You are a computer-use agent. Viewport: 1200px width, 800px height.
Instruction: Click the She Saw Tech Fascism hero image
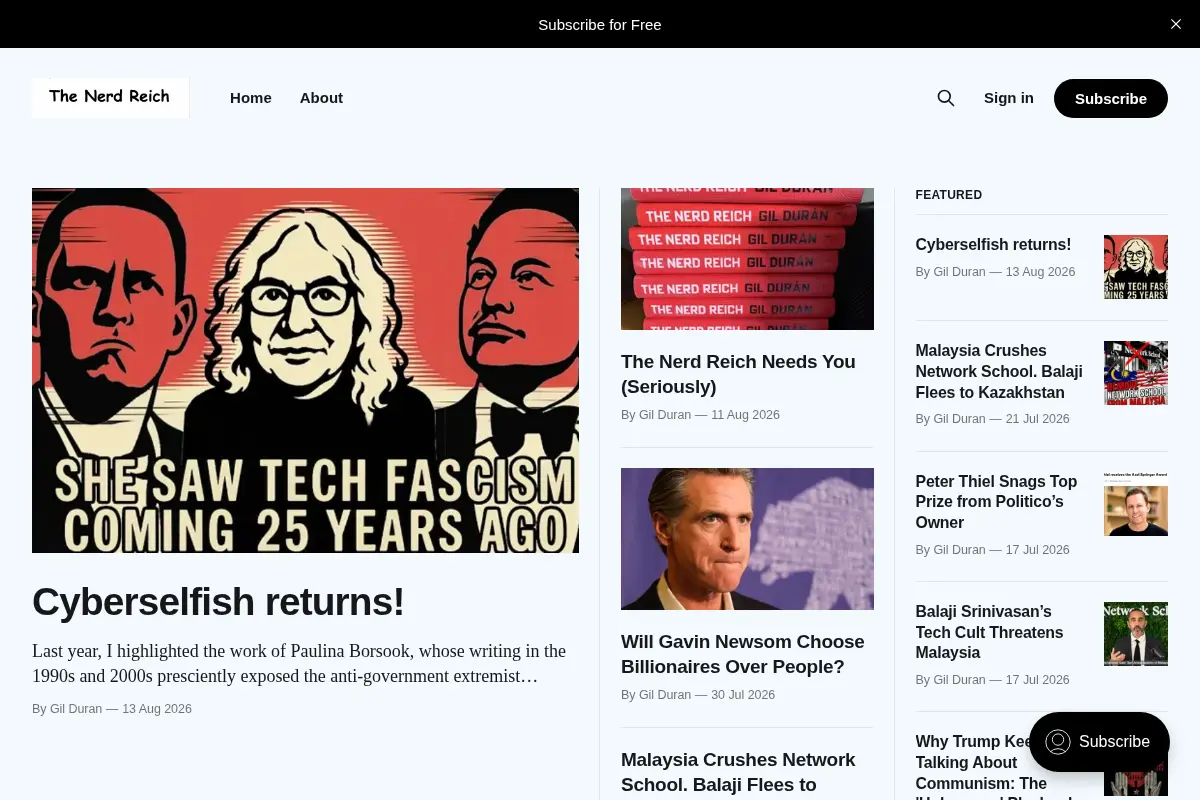click(305, 370)
